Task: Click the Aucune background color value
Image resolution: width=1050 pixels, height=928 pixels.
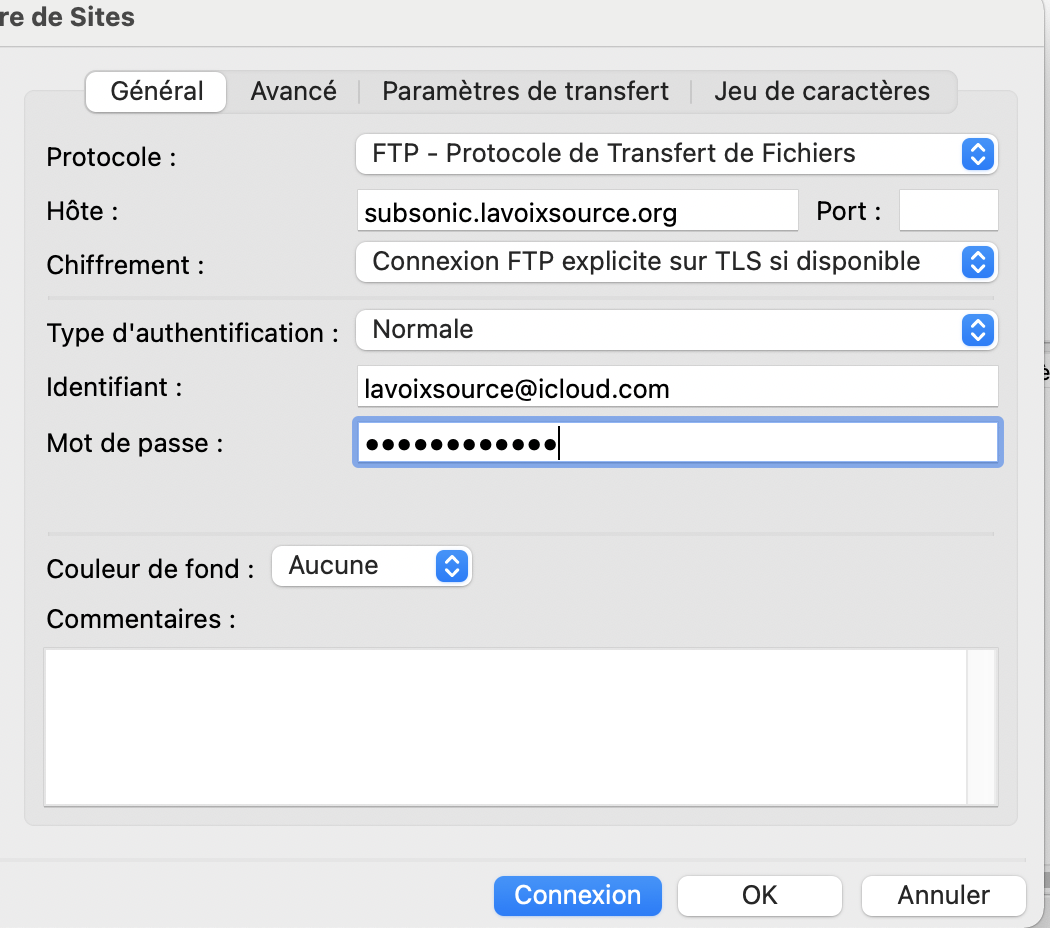Action: coord(333,566)
